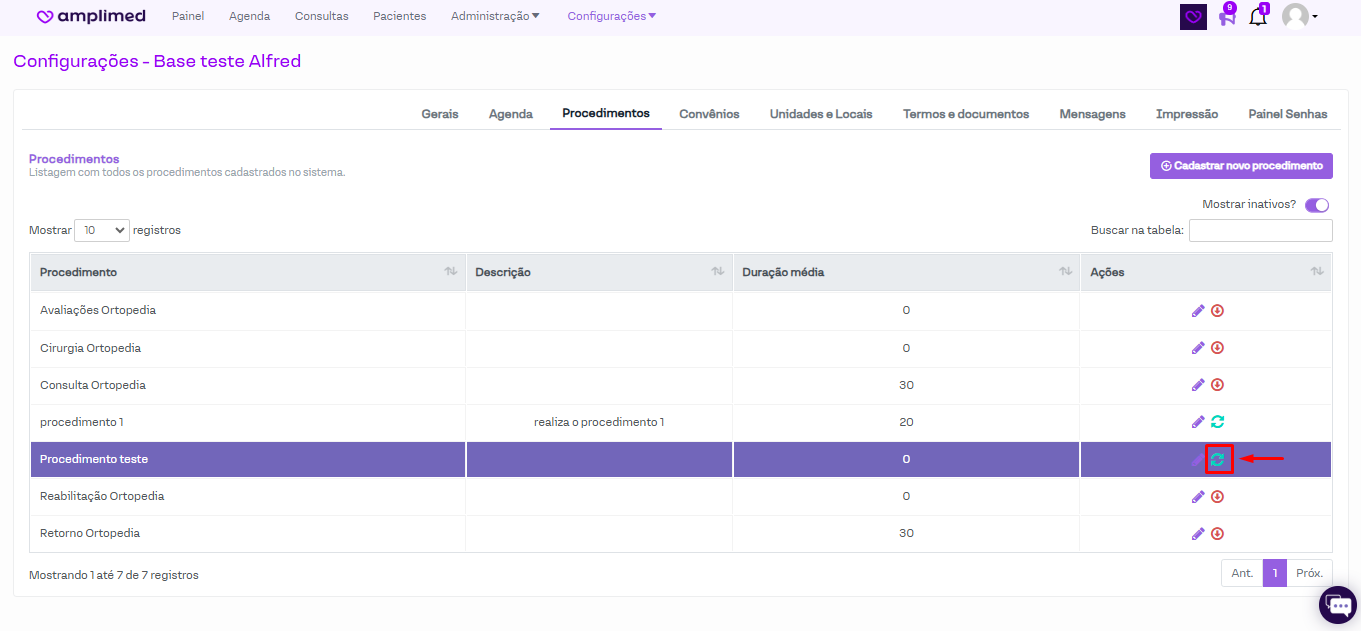Edit the Avaliações Ortopedia procedure
Viewport: 1361px width, 631px height.
click(1197, 311)
